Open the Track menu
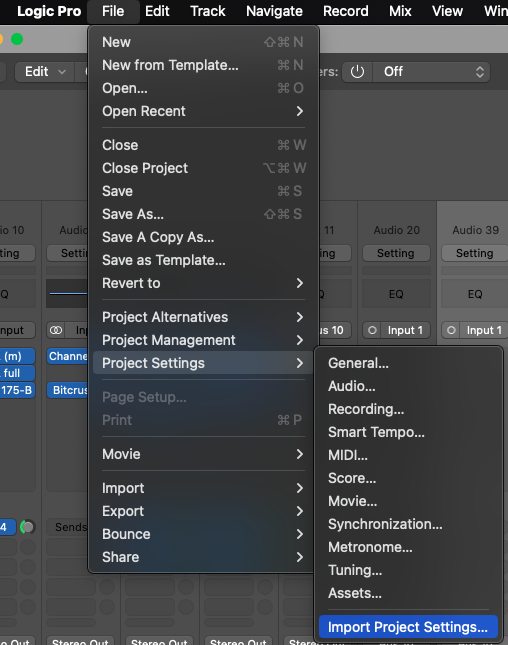 point(208,11)
